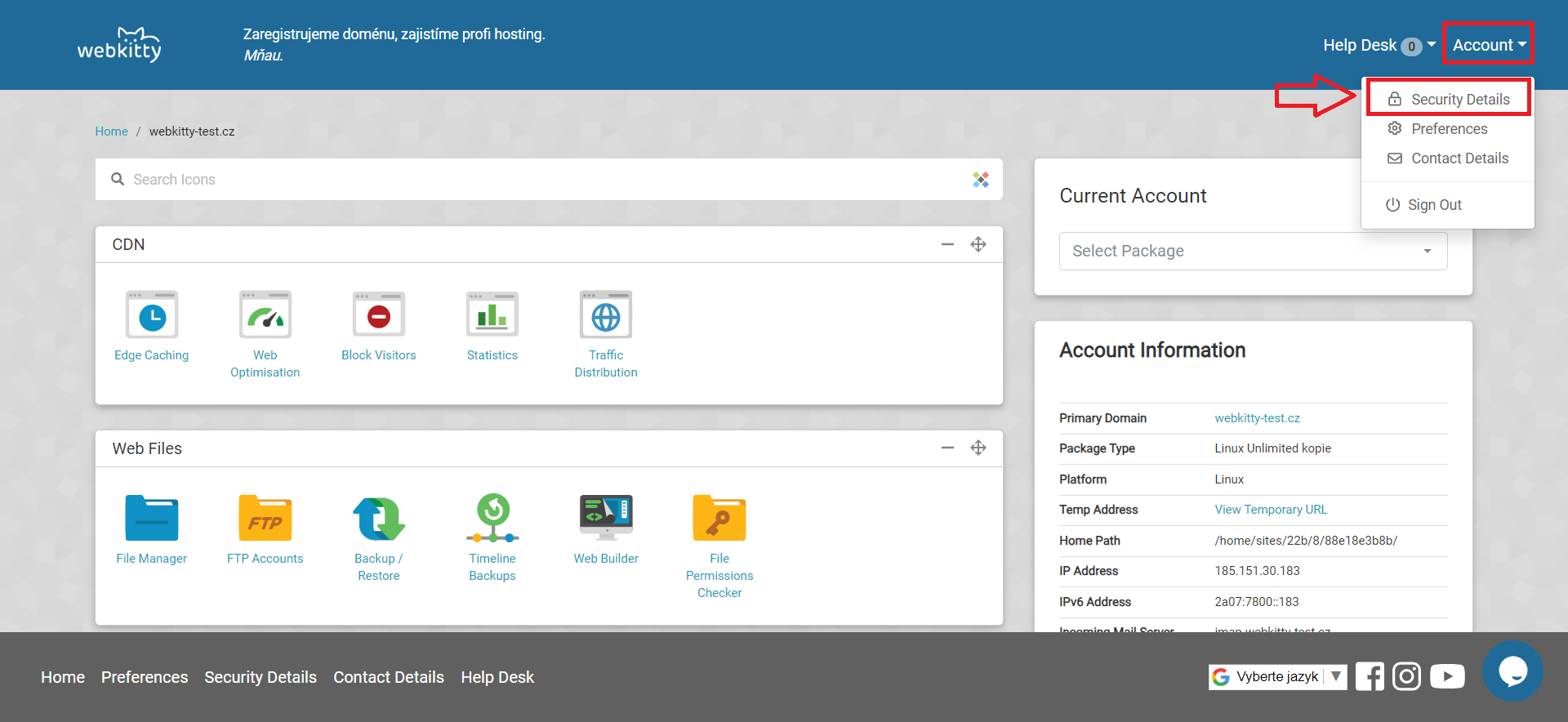Open the YouTube channel icon
Screen dimensions: 1568x722
click(1447, 676)
